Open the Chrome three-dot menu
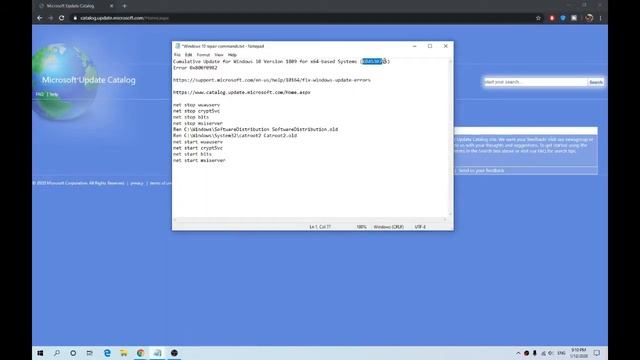Viewport: 640px width, 360px height. pos(600,18)
